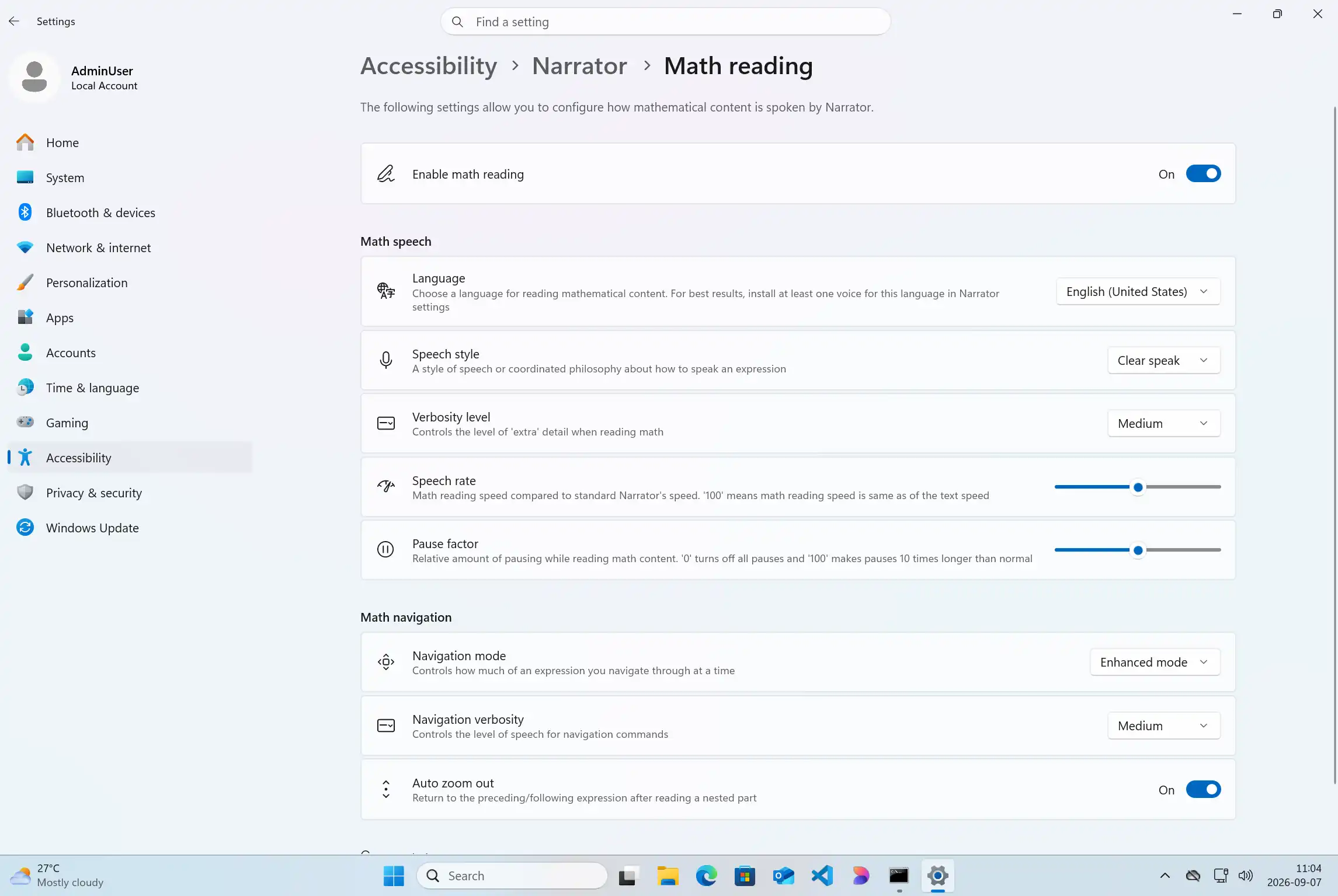This screenshot has width=1338, height=896.
Task: Open Microsoft Edge from the taskbar
Action: click(x=706, y=876)
